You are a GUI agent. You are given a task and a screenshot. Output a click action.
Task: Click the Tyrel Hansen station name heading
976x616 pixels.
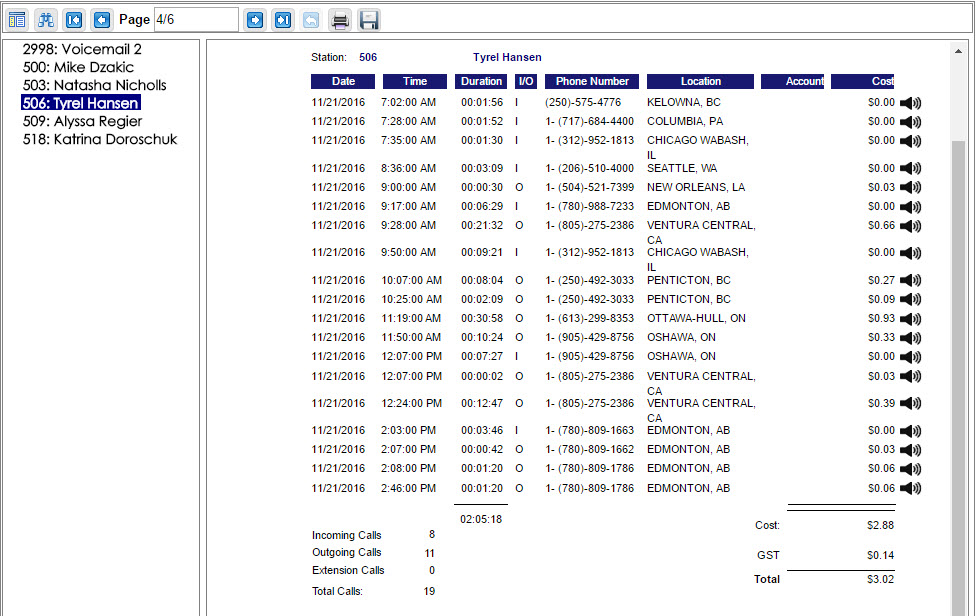[507, 57]
